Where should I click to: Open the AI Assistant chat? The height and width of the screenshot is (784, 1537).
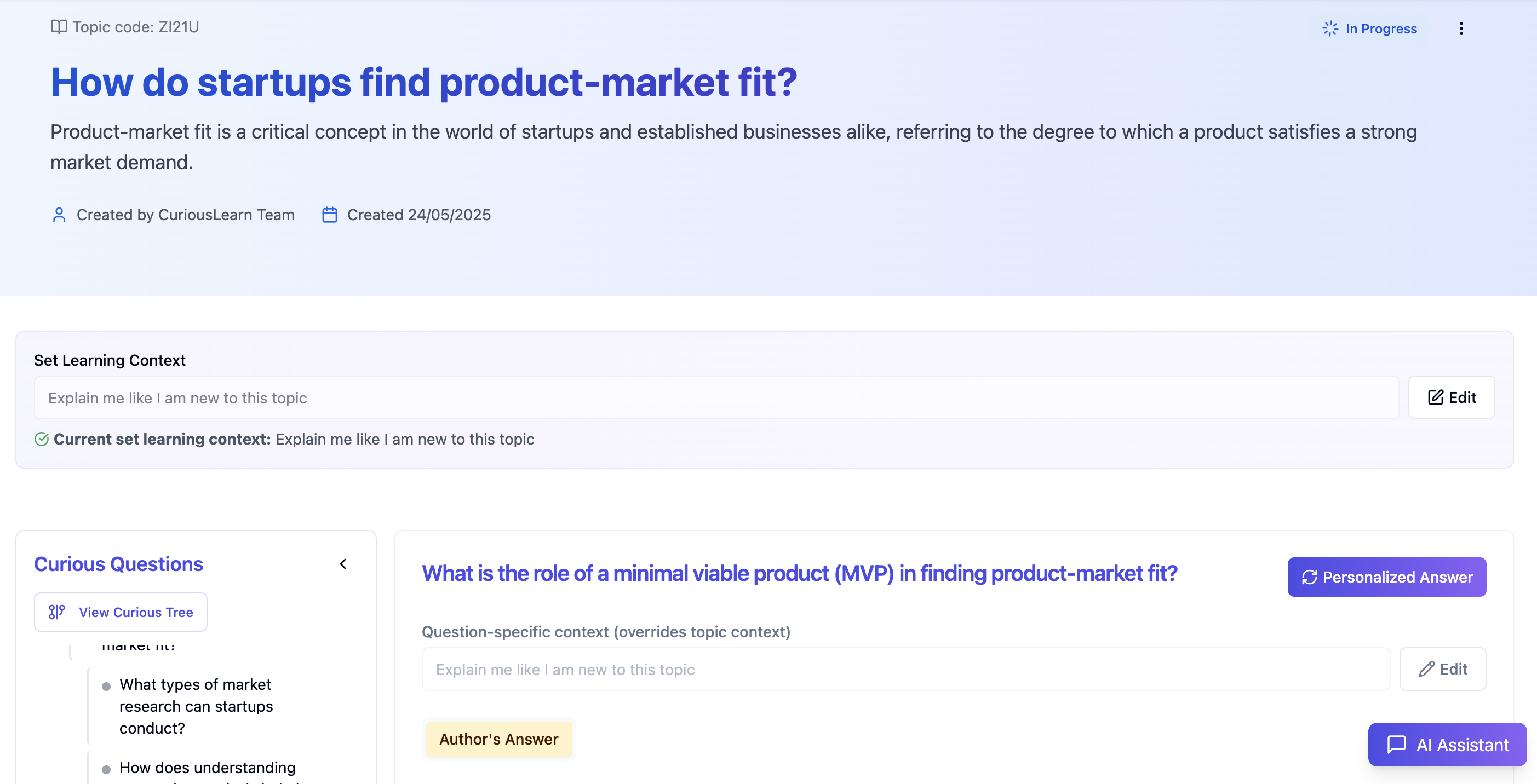click(x=1447, y=745)
